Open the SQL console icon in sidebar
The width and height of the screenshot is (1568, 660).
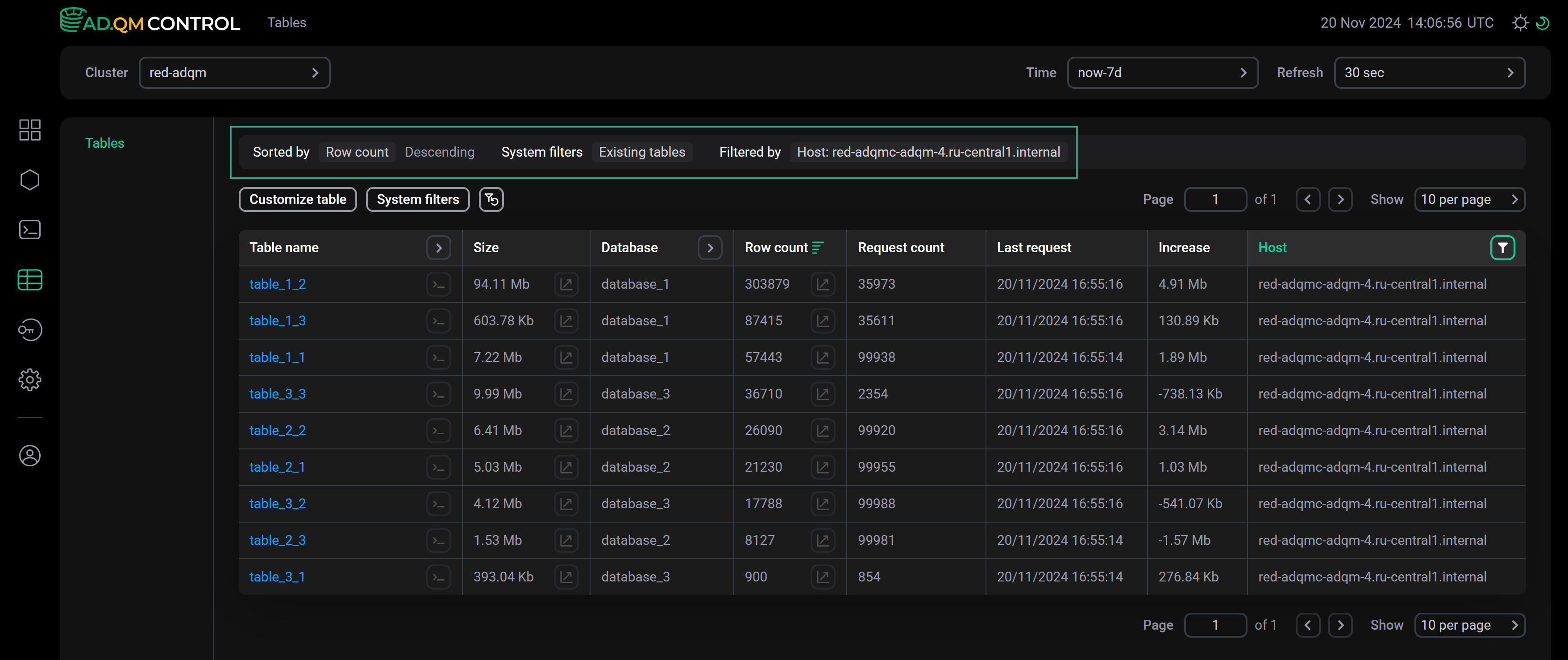[30, 229]
